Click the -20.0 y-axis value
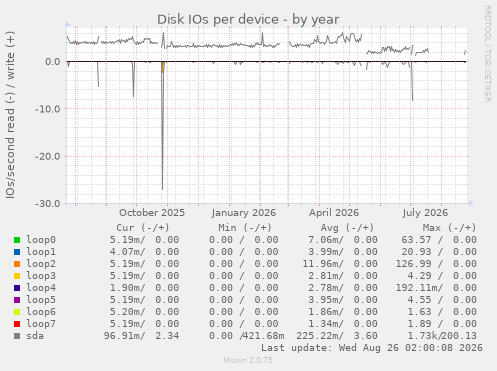Viewport: 497px width, 371px height. tap(47, 156)
